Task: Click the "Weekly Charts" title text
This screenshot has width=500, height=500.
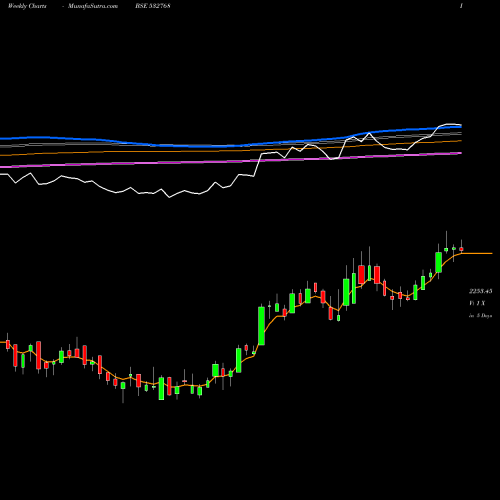Action: coord(27,6)
